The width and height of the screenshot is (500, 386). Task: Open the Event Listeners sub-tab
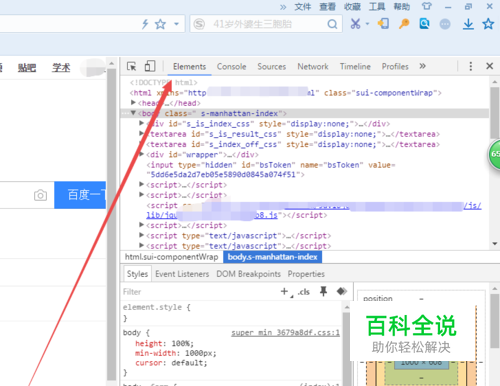click(182, 274)
